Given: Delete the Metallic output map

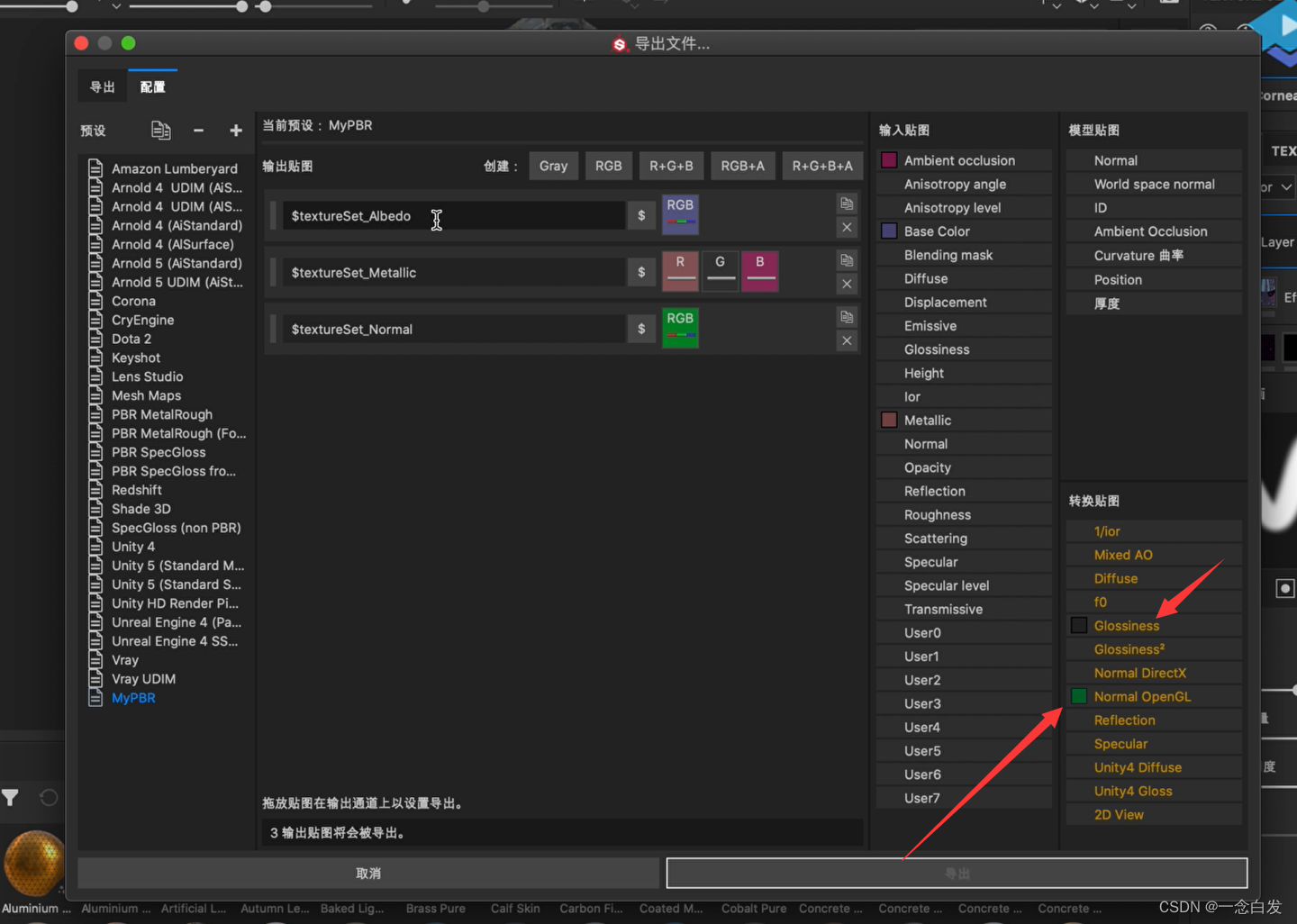Looking at the screenshot, I should pos(847,284).
